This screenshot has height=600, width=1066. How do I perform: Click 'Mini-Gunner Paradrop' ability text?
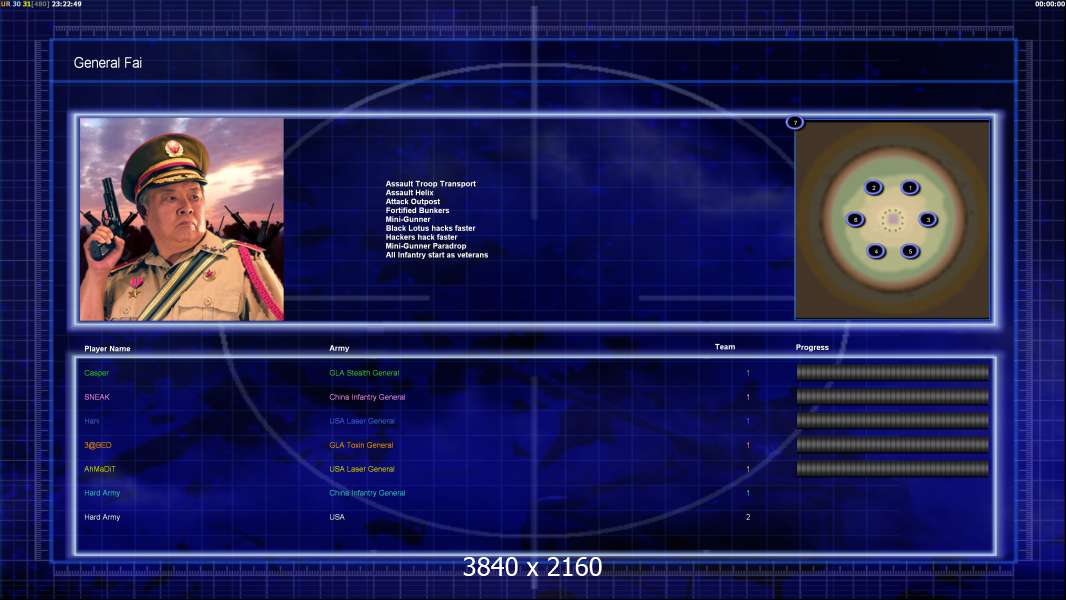[x=426, y=246]
